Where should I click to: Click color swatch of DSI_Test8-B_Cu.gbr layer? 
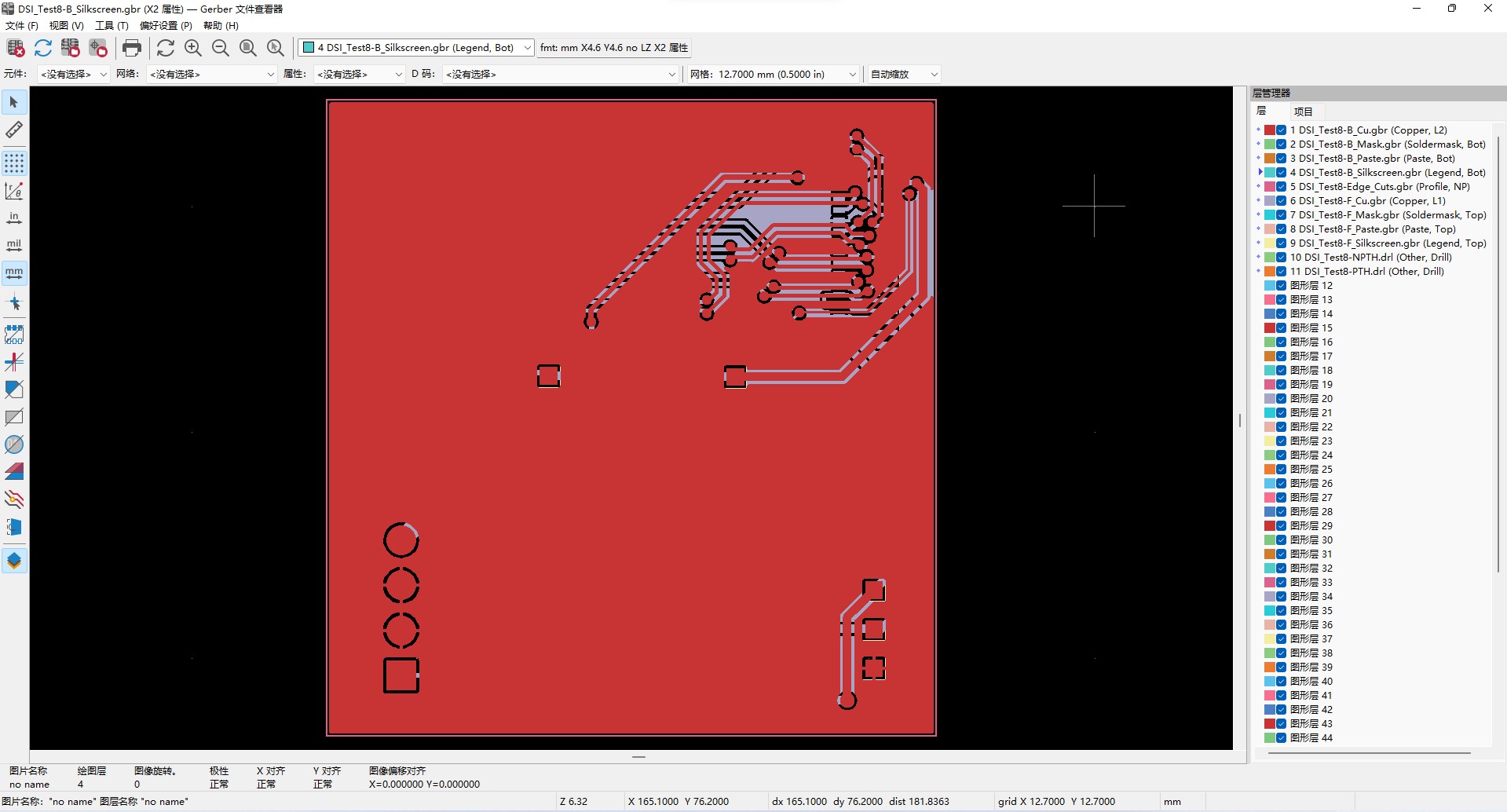tap(1269, 130)
